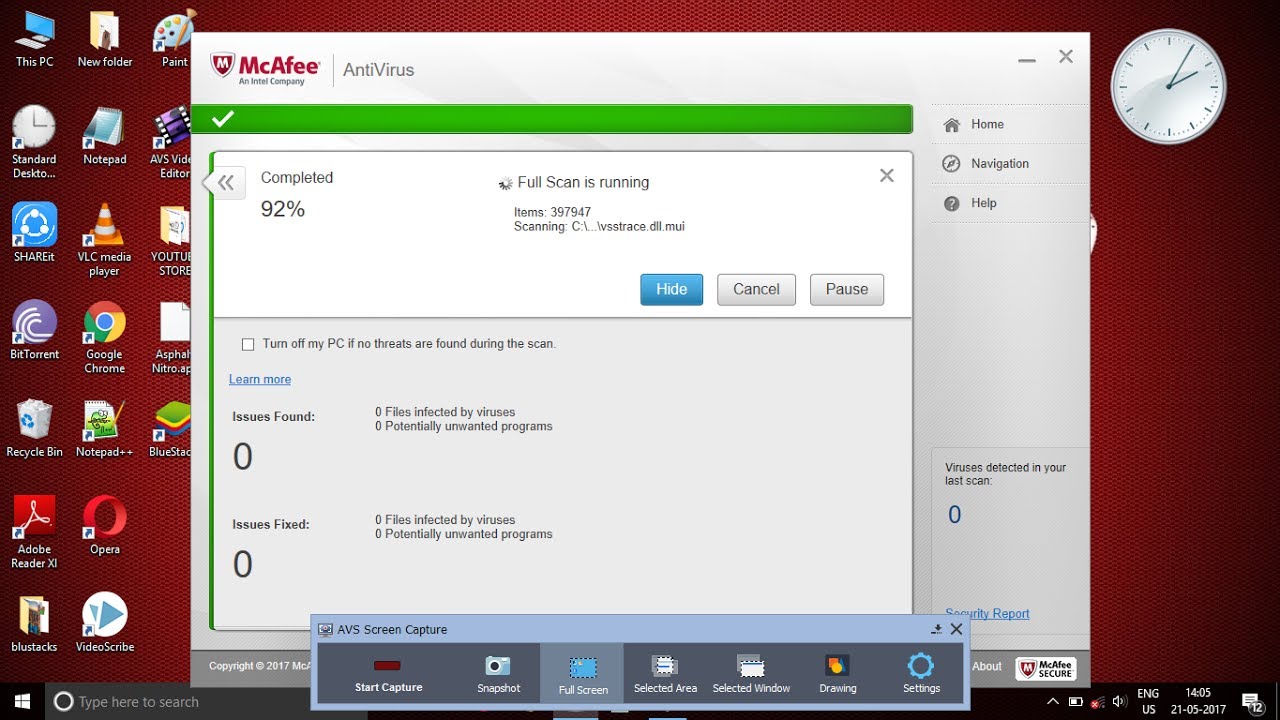Choose Selected Area mode in AVS
This screenshot has height=720, width=1280.
[665, 675]
